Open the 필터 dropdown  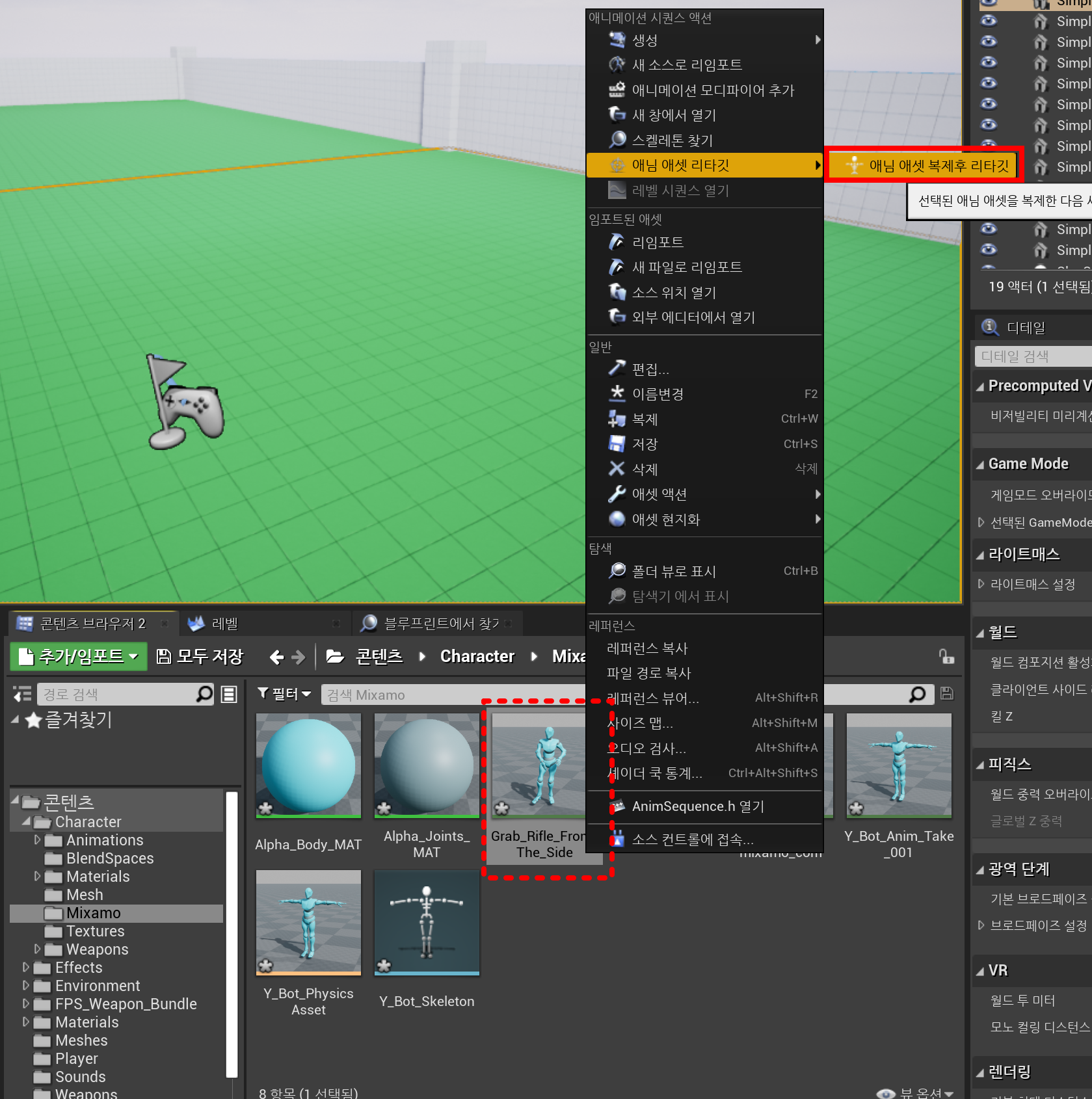(x=284, y=695)
